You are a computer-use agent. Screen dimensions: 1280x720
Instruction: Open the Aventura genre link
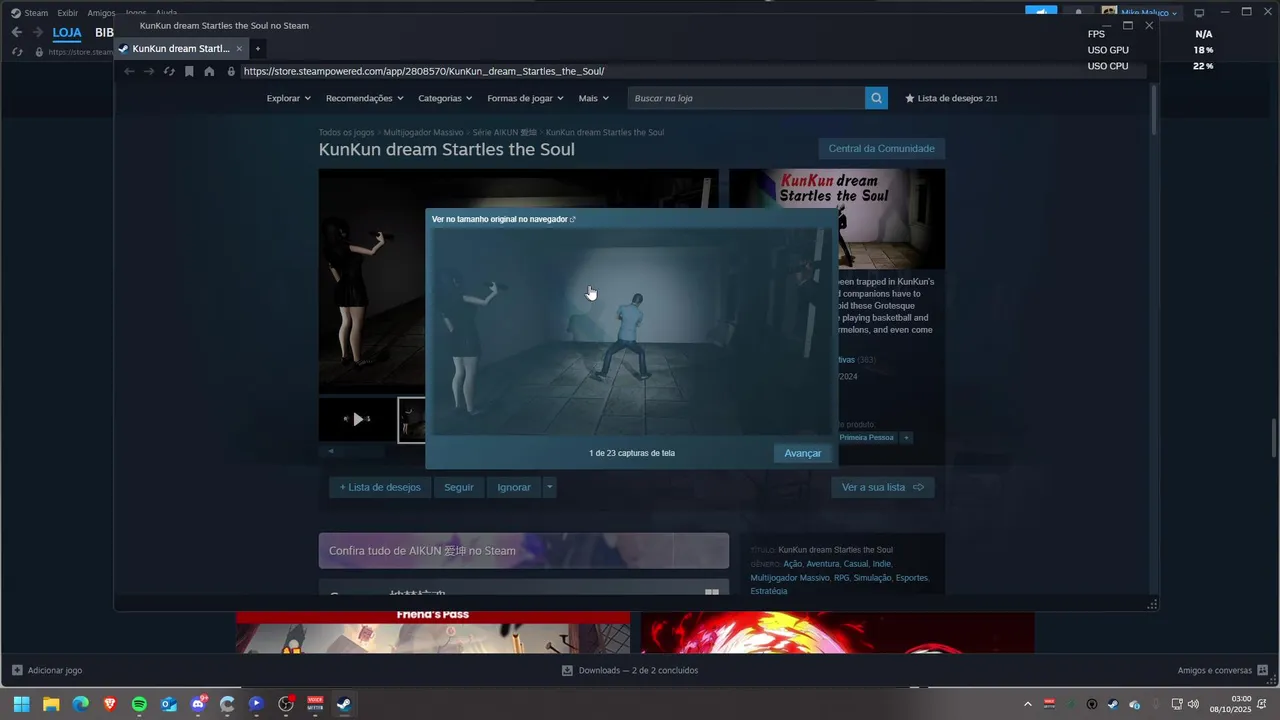pos(823,564)
